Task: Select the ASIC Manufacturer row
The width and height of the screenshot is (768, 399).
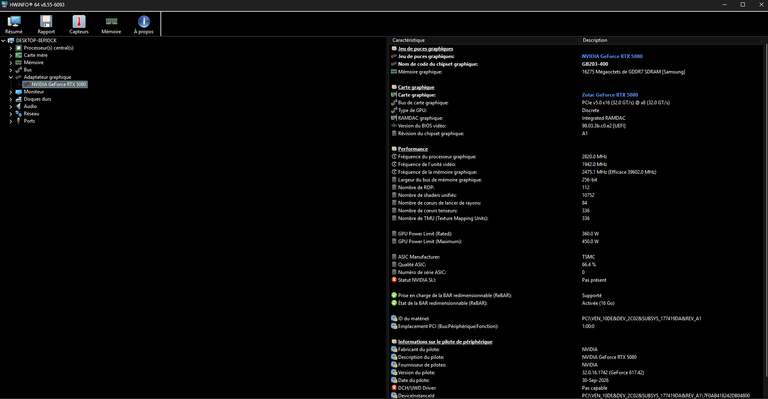Action: pyautogui.click(x=576, y=257)
